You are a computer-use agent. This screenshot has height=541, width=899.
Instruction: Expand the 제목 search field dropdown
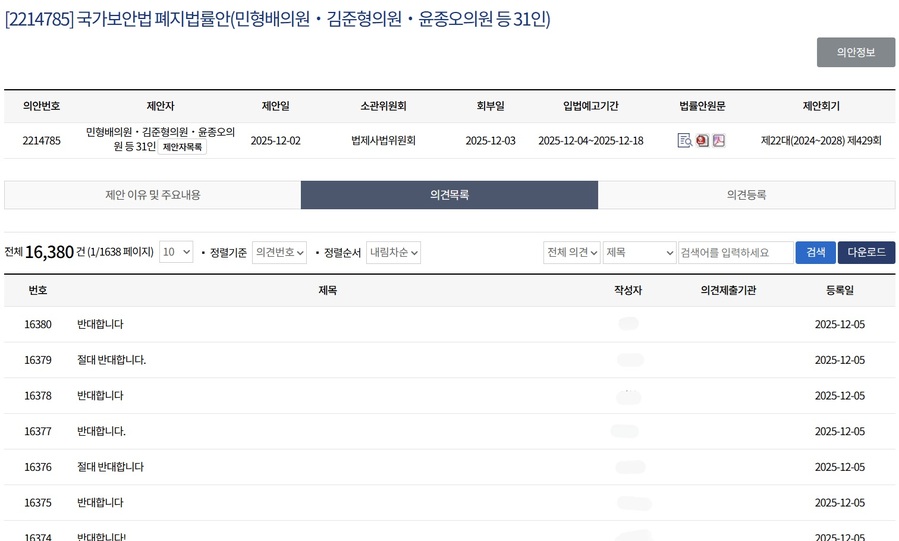pyautogui.click(x=639, y=252)
